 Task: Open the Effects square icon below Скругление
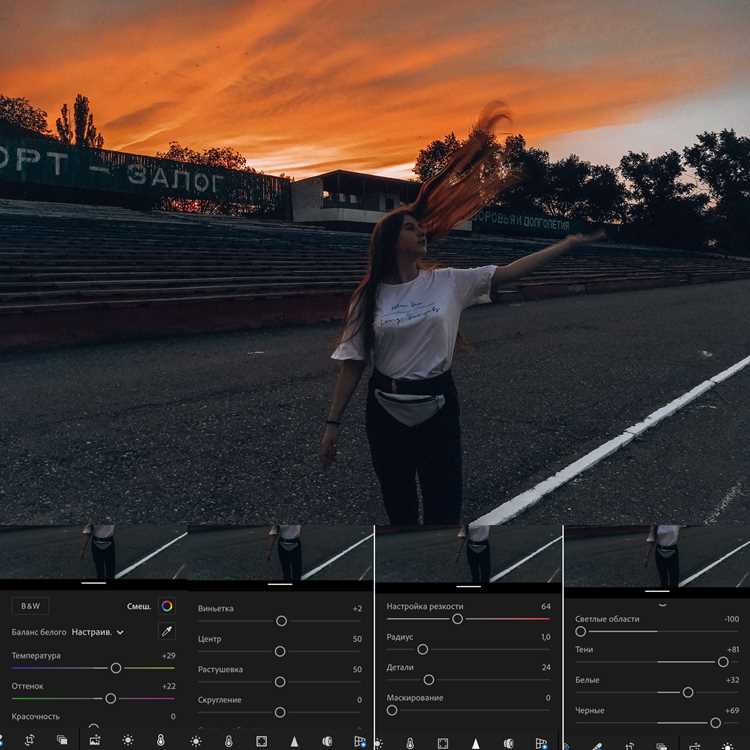pos(262,741)
